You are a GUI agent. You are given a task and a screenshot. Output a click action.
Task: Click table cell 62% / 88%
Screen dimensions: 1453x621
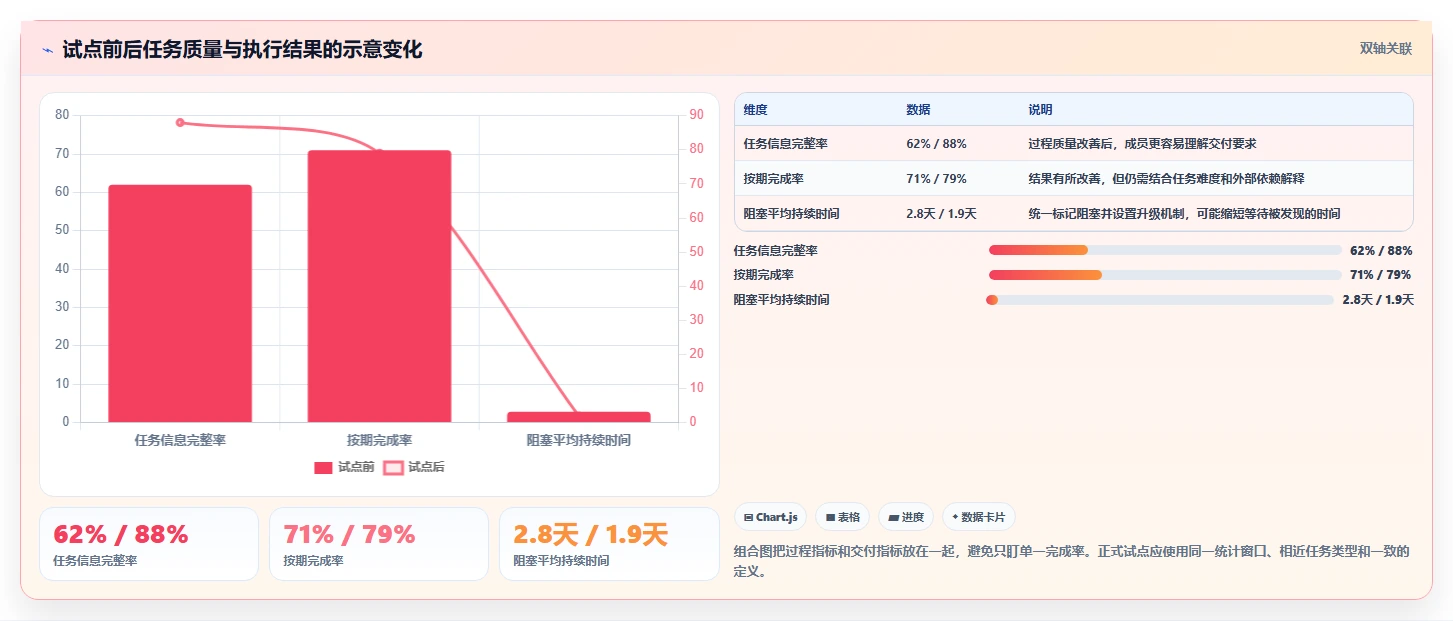[936, 144]
